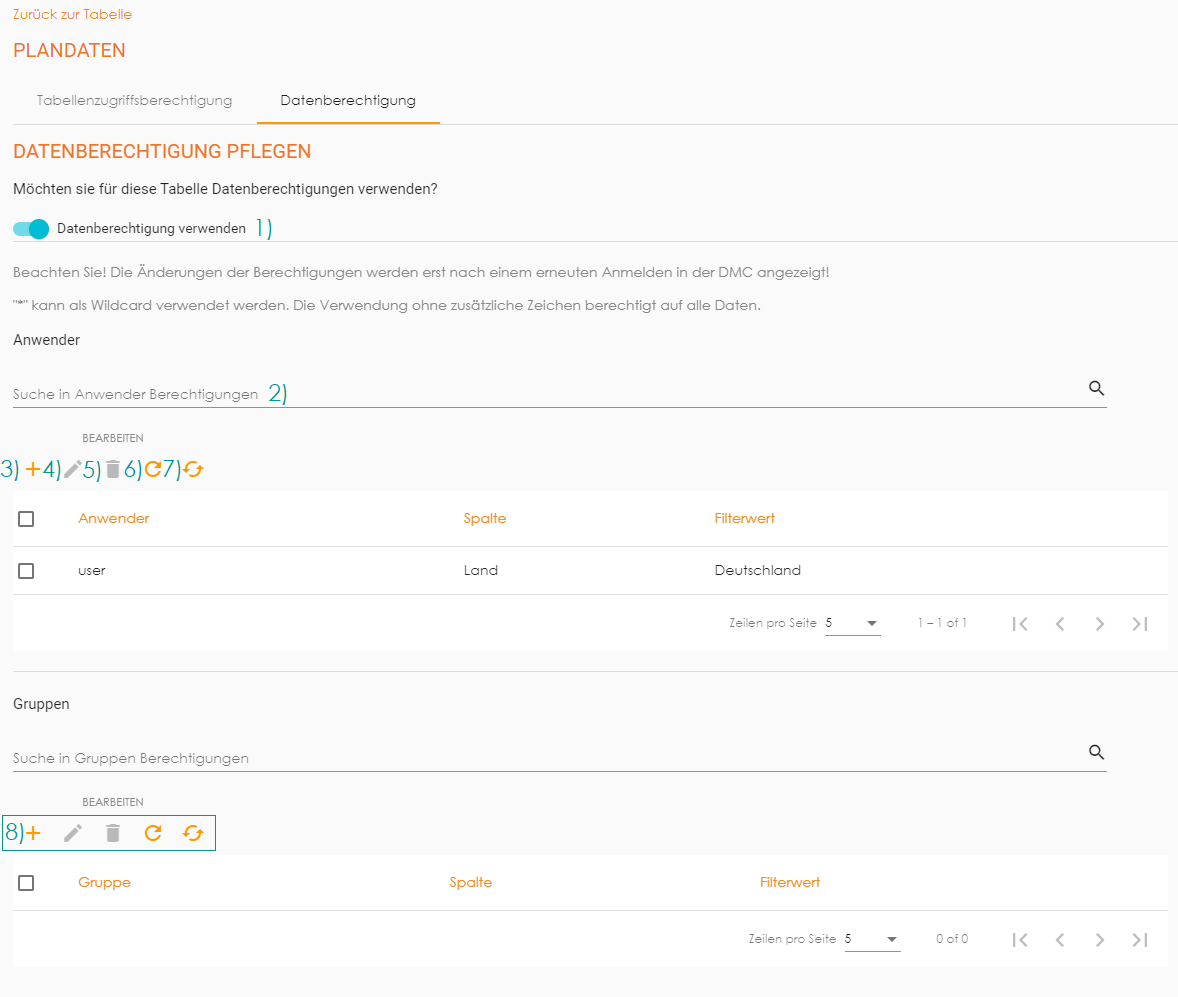Screen dimensions: 1178x997
Task: Switch to the Tabellenzugriffsberechtigung tab
Action: tap(134, 101)
